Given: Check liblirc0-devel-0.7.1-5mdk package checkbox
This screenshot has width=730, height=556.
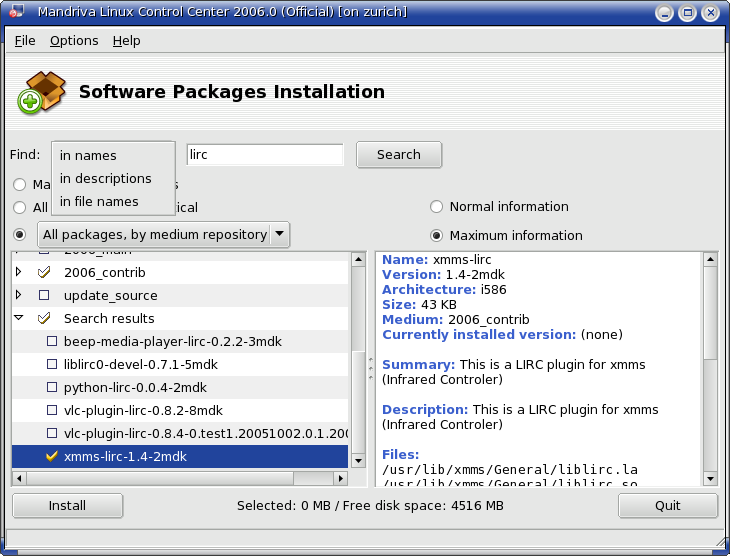Looking at the screenshot, I should pyautogui.click(x=52, y=364).
